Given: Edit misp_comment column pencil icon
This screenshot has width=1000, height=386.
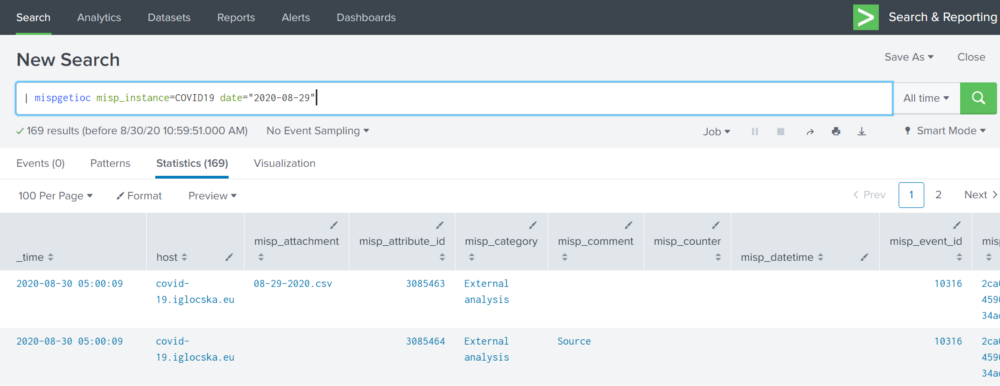Looking at the screenshot, I should pos(628,225).
